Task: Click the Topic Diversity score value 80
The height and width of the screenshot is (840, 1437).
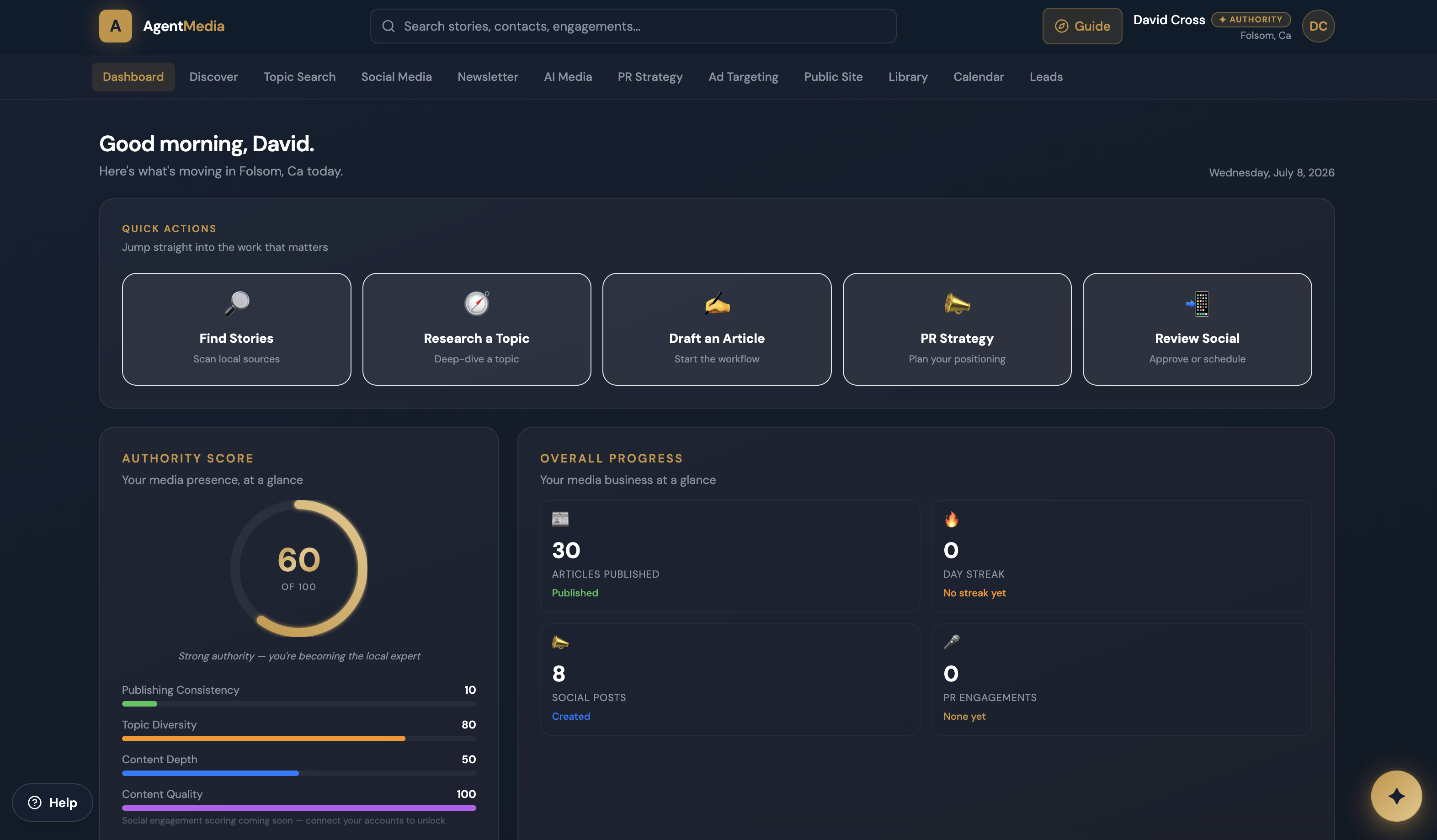Action: point(469,724)
